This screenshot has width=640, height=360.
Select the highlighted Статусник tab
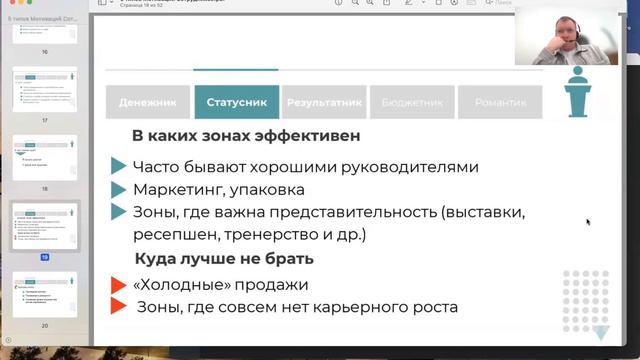(237, 102)
